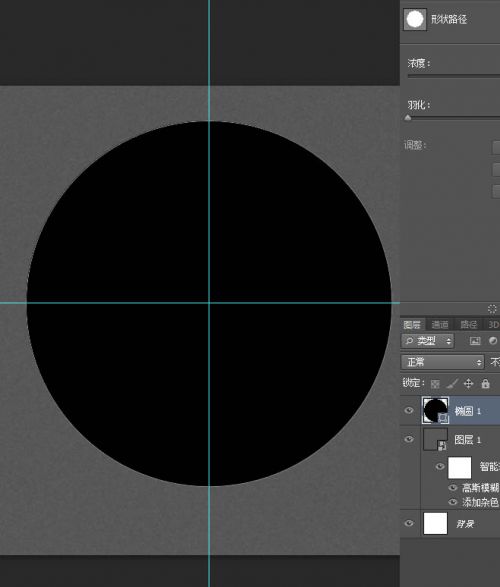
Task: Click the lock position move icon
Action: pyautogui.click(x=469, y=384)
